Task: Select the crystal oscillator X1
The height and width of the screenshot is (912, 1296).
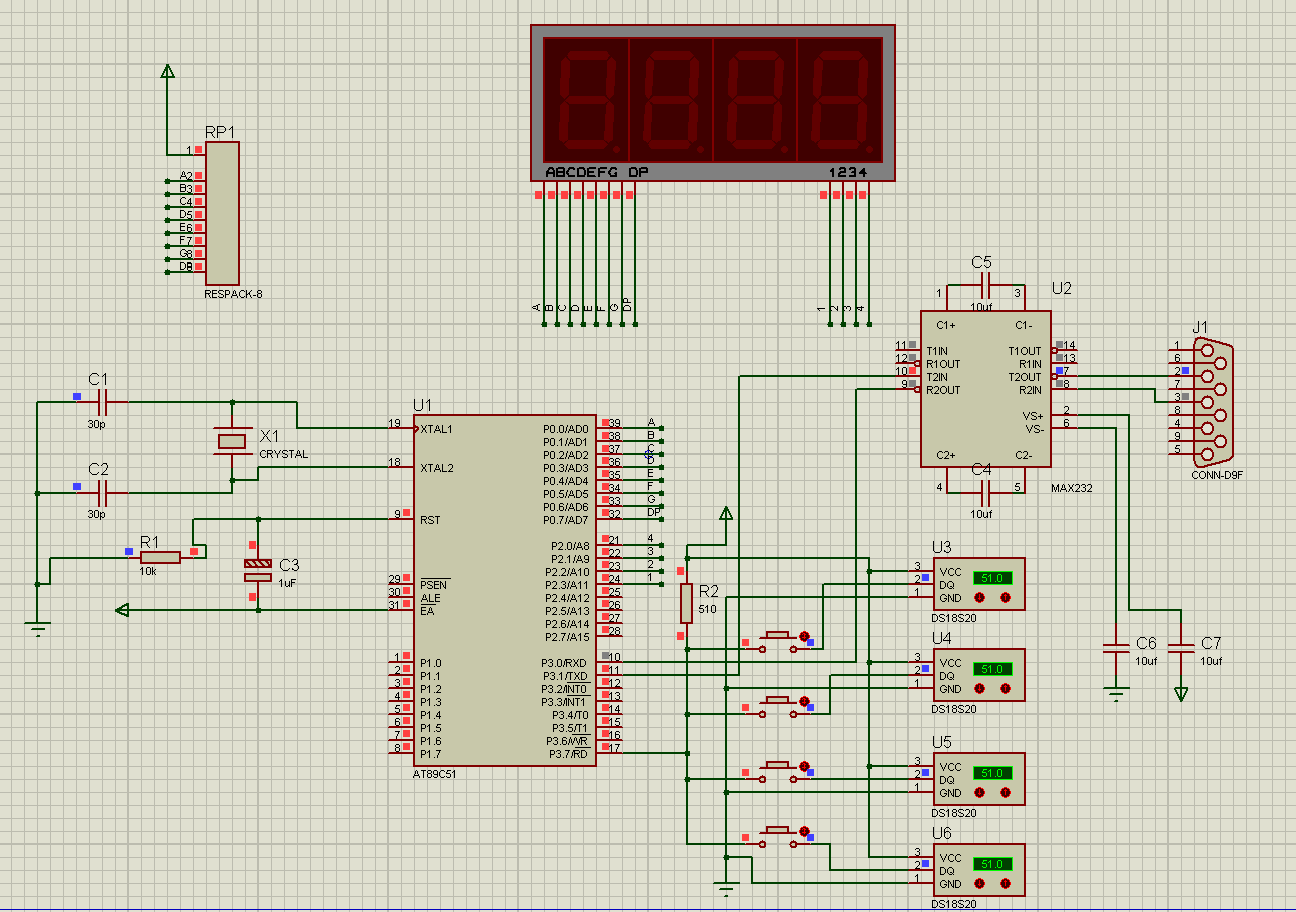Action: point(232,440)
